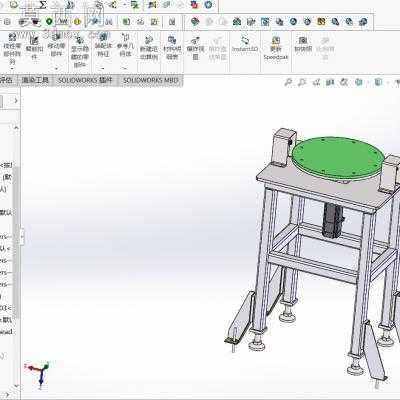Click the green circle toolbar icon
This screenshot has height=400, width=400.
pyautogui.click(x=49, y=22)
